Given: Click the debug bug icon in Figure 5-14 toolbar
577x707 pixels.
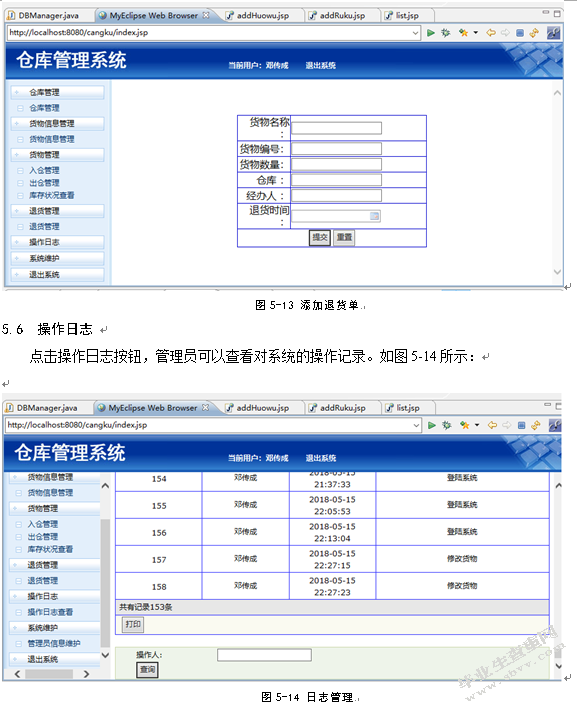Looking at the screenshot, I should pyautogui.click(x=447, y=425).
